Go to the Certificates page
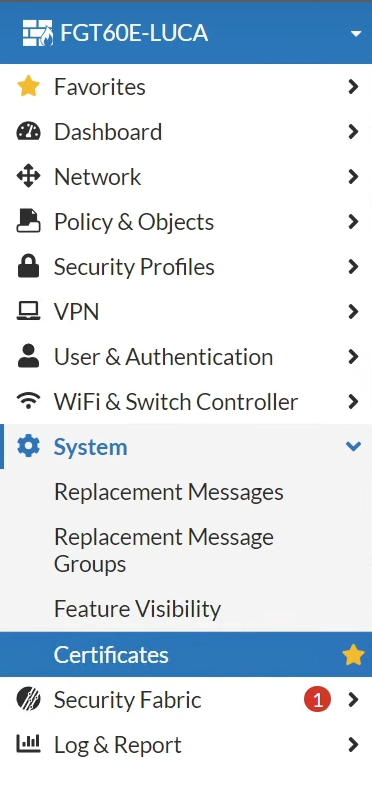Image resolution: width=372 pixels, height=792 pixels. (x=111, y=655)
